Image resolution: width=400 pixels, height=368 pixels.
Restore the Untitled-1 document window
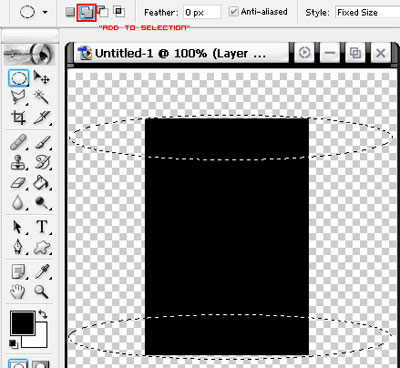[x=355, y=53]
